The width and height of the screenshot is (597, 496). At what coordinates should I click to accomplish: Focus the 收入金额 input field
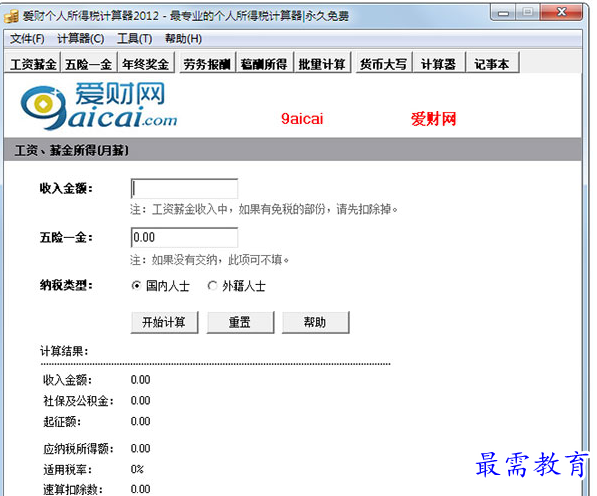pyautogui.click(x=184, y=188)
